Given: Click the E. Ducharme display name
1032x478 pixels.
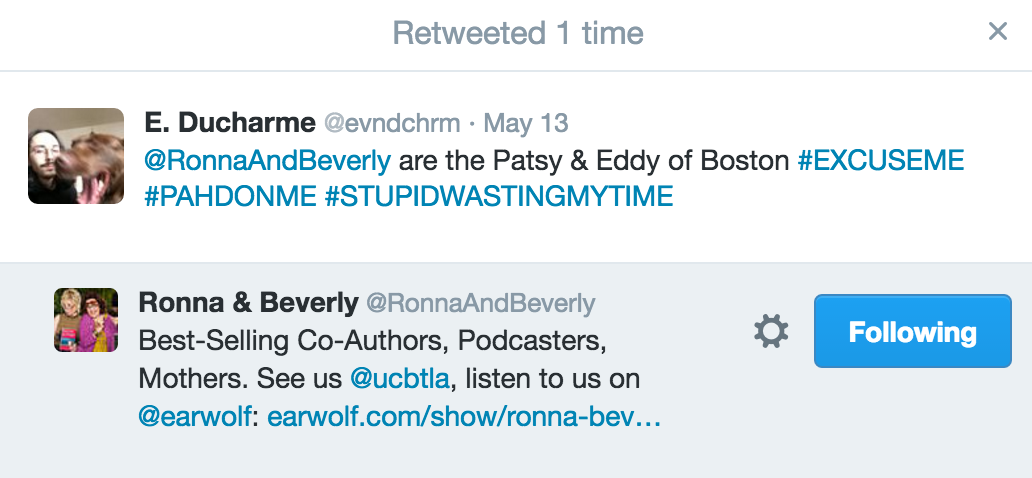Looking at the screenshot, I should click(228, 123).
